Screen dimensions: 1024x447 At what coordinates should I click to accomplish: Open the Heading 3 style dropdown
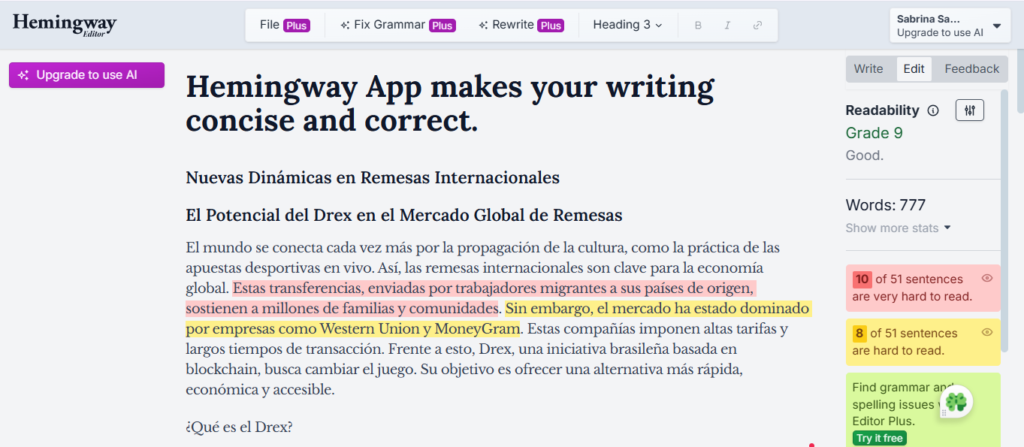(x=627, y=25)
